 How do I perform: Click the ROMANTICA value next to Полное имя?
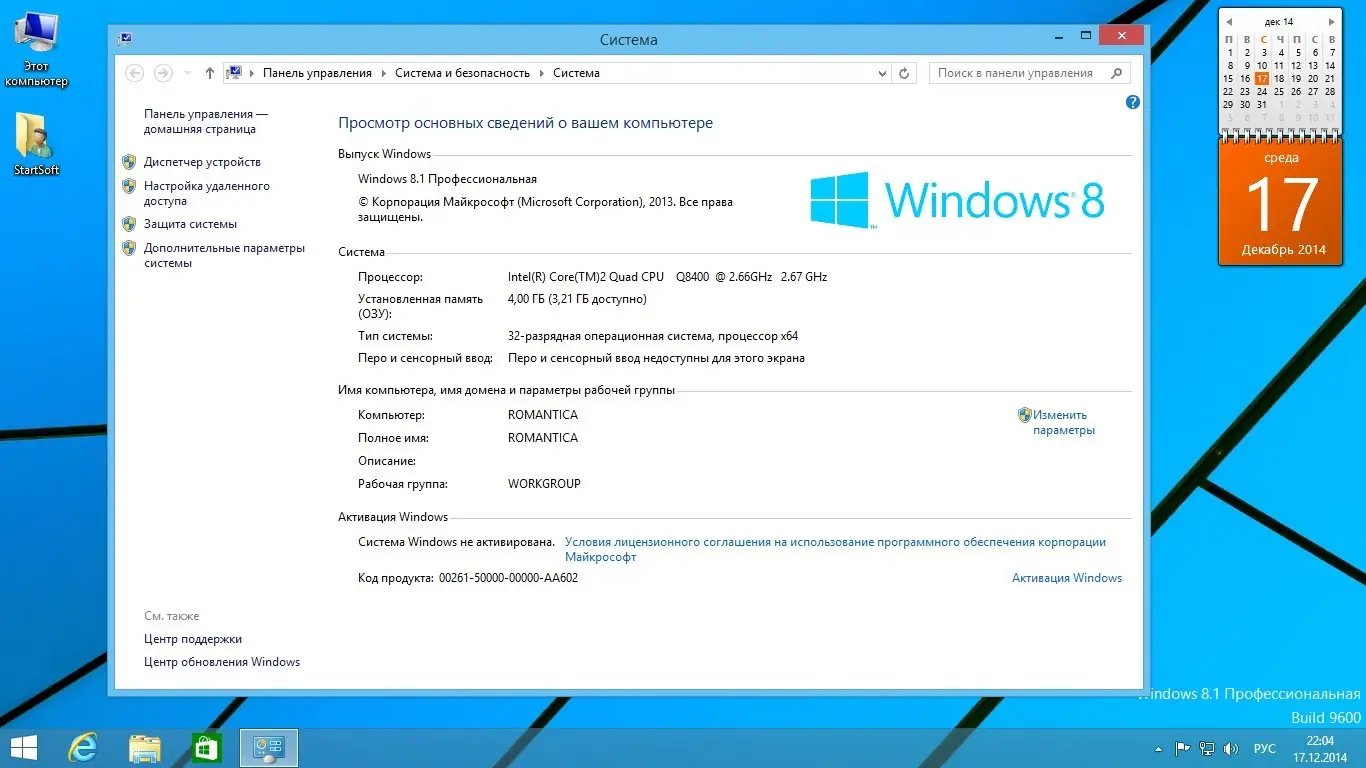[x=543, y=438]
